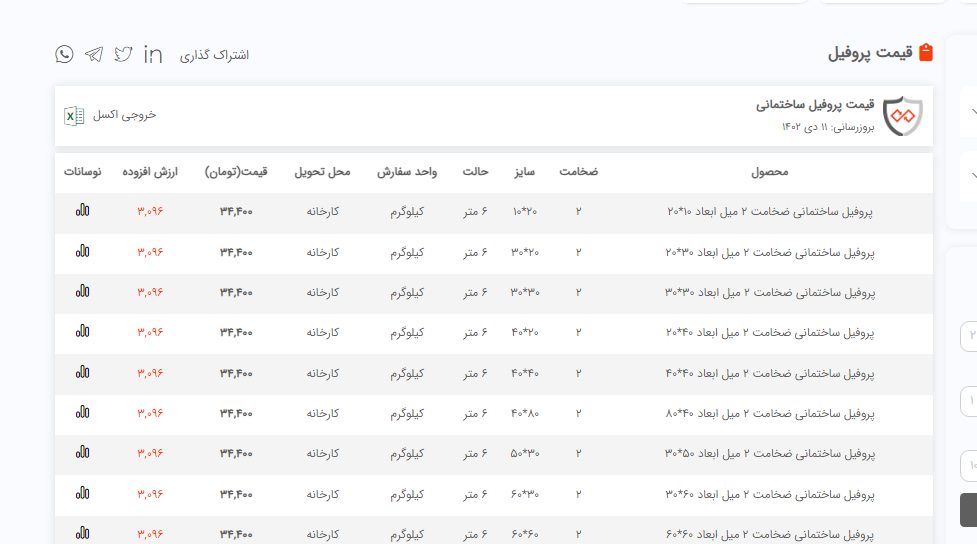Image resolution: width=977 pixels, height=544 pixels.
Task: Click the red clipboard icon by قیمت پروفیل
Action: 926,53
